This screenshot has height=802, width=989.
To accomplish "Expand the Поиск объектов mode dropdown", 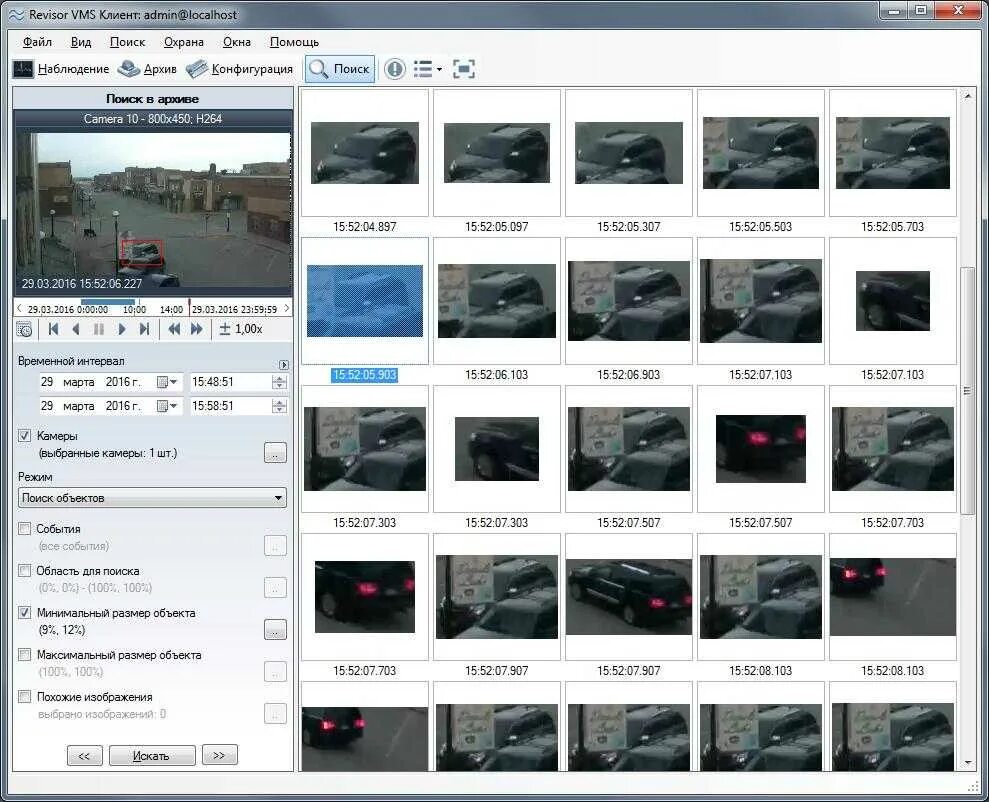I will 152,498.
